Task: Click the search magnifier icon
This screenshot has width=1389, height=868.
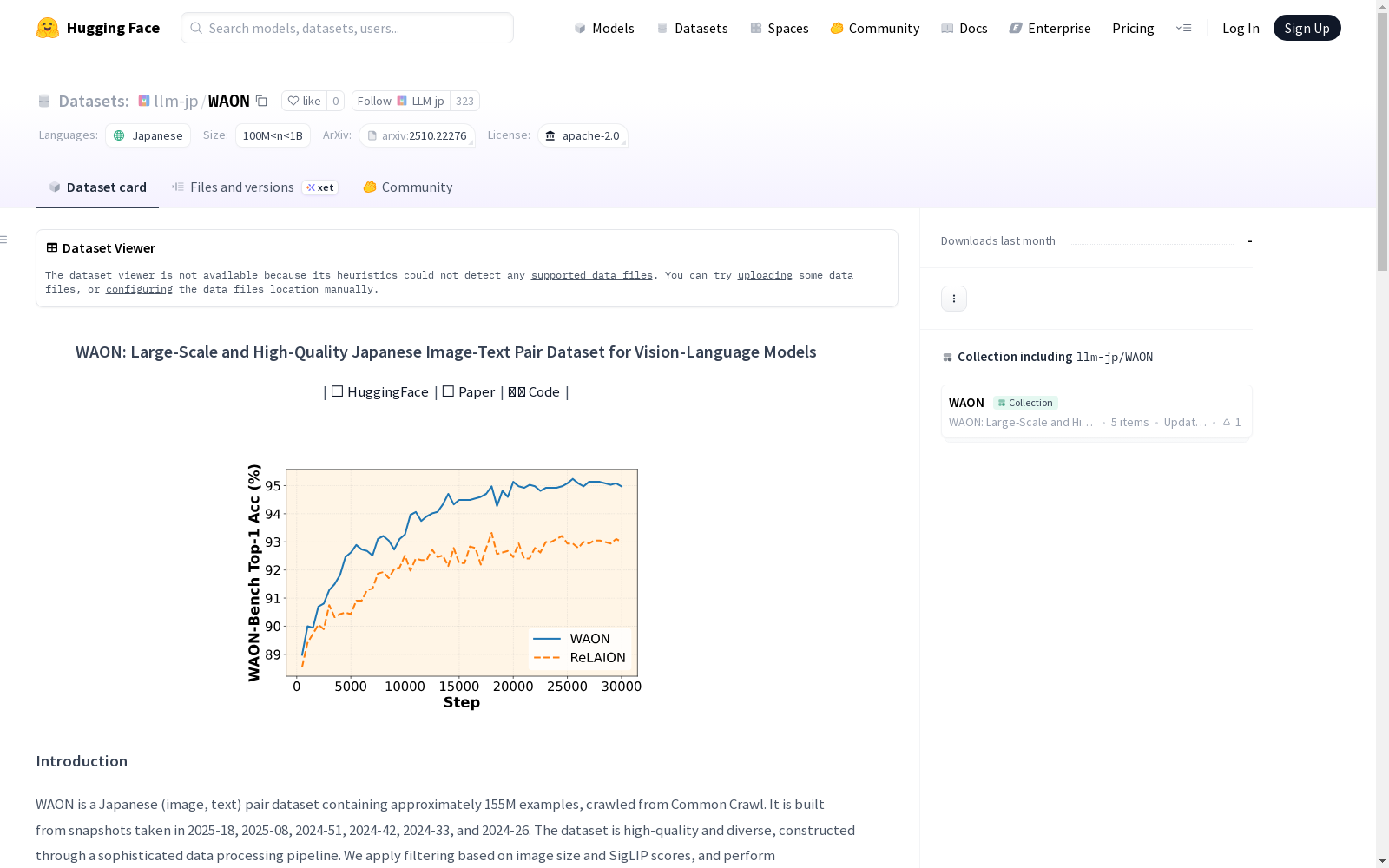Action: [196, 28]
